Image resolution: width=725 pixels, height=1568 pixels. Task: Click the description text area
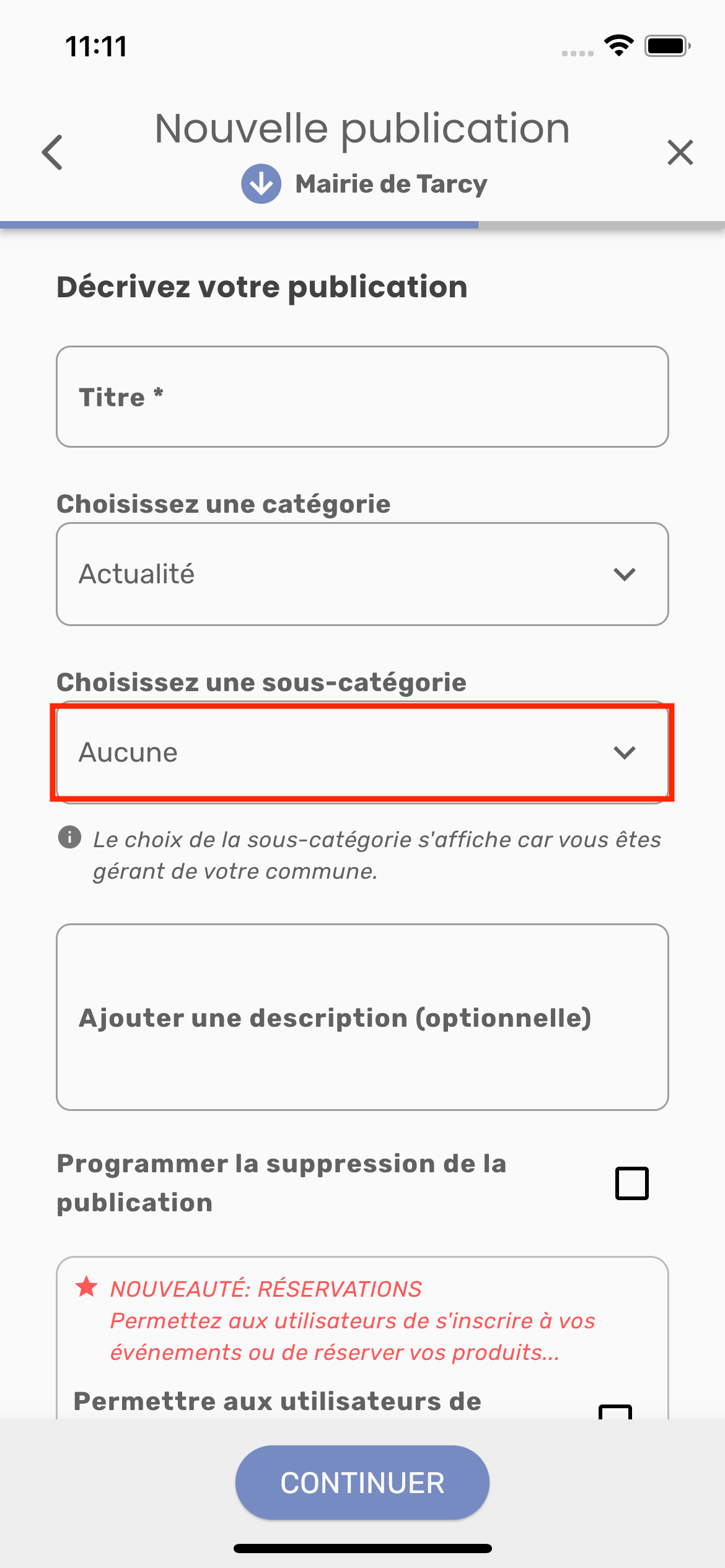click(362, 1017)
